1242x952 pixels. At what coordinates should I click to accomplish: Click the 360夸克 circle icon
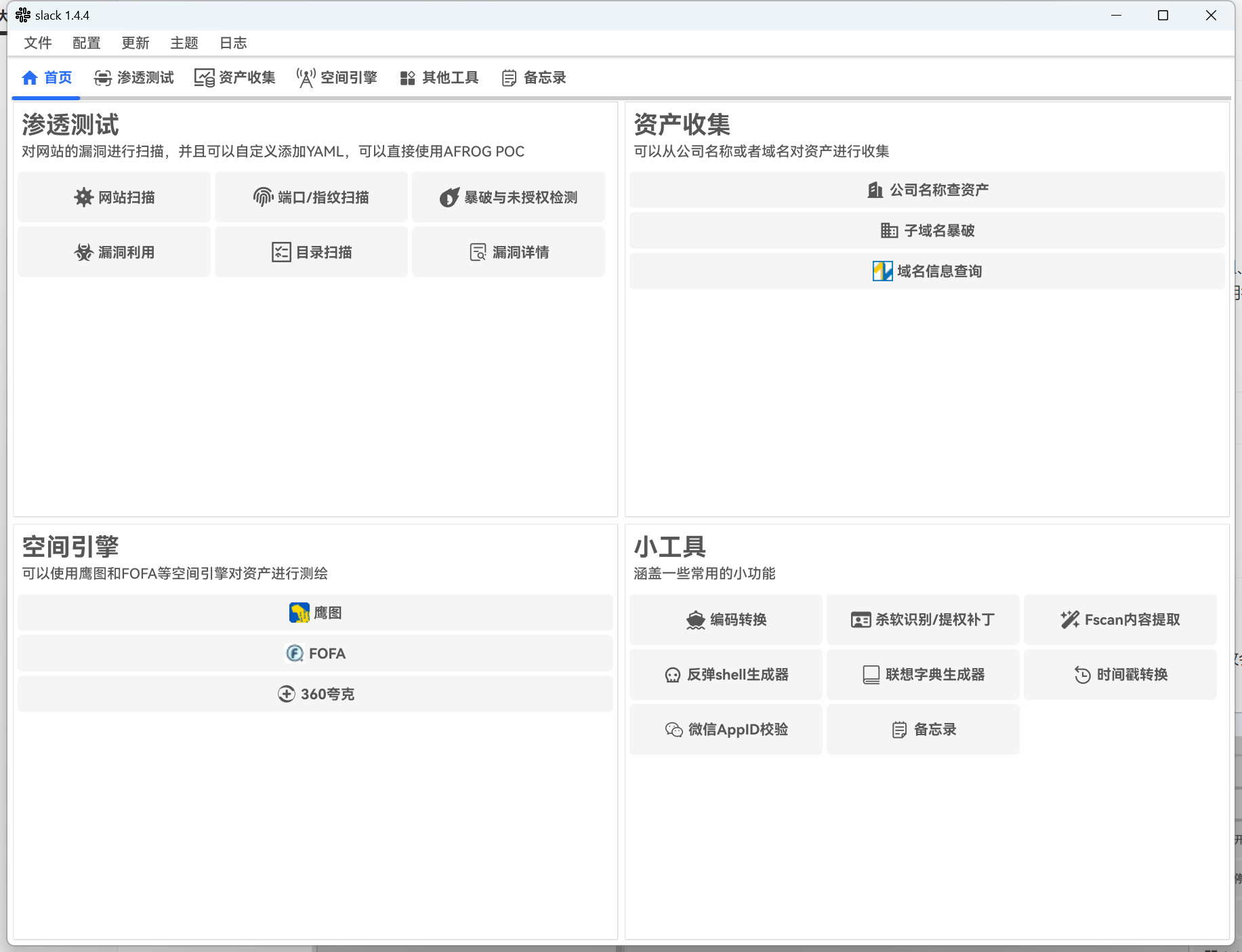coord(287,694)
